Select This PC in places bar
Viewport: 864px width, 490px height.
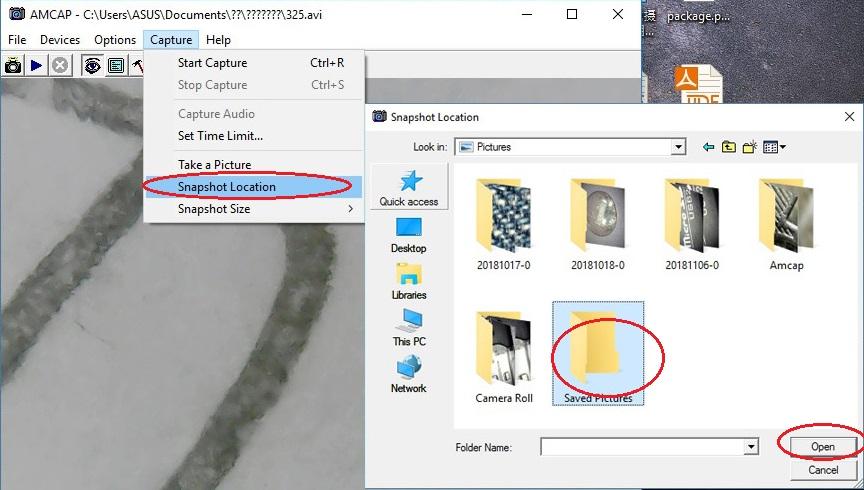(409, 327)
